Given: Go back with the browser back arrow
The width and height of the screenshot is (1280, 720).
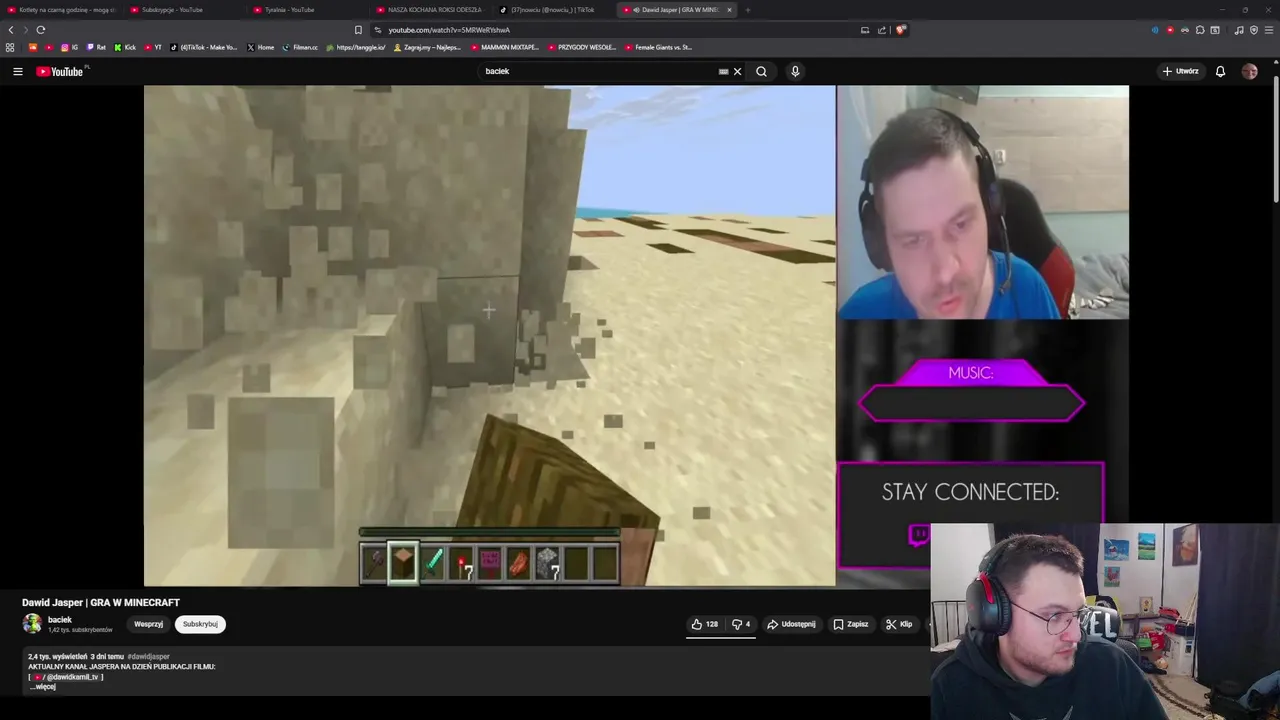Looking at the screenshot, I should [x=11, y=30].
